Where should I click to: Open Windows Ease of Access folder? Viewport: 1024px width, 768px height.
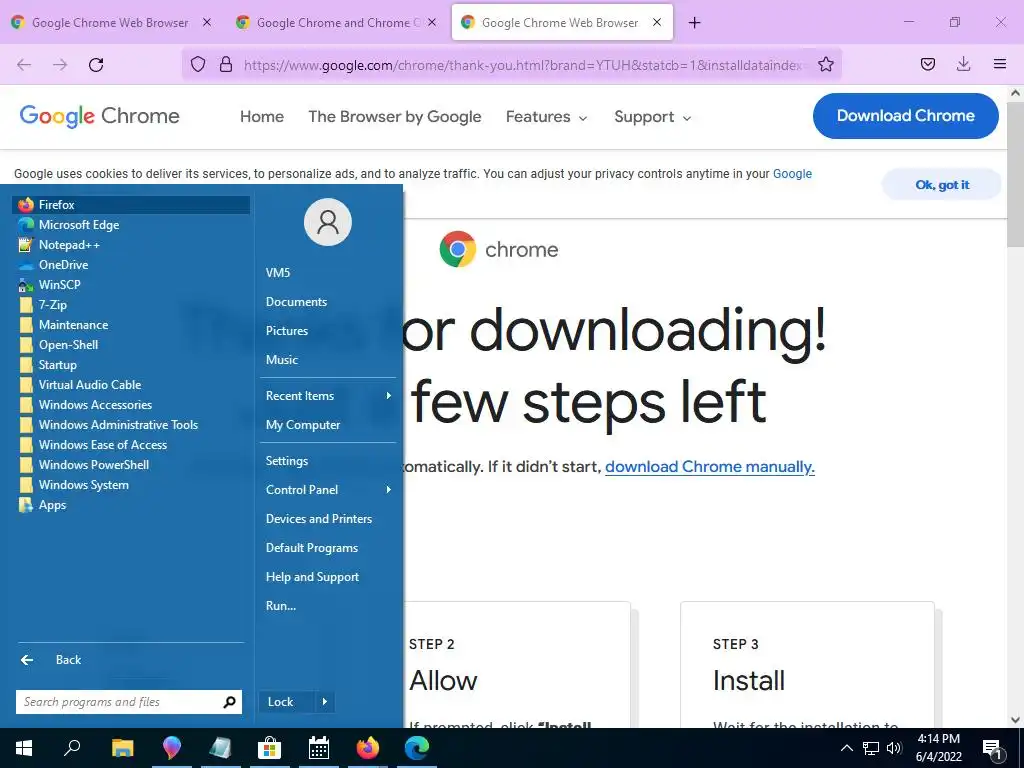click(131, 445)
